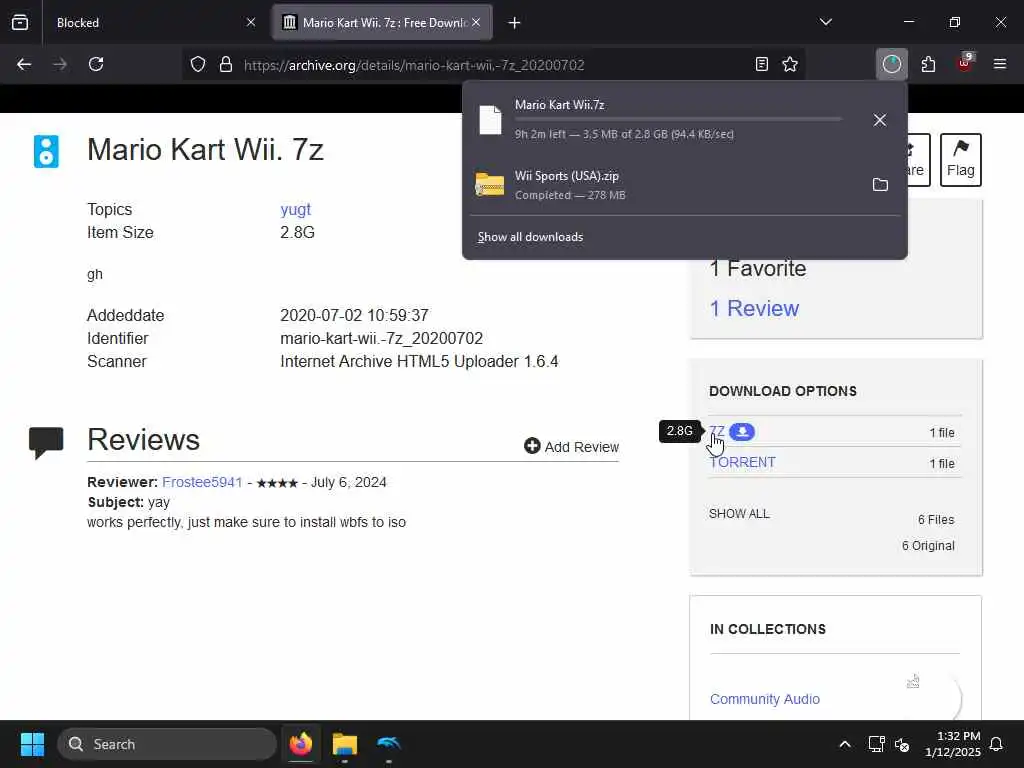Open notification bell in taskbar

click(x=997, y=744)
